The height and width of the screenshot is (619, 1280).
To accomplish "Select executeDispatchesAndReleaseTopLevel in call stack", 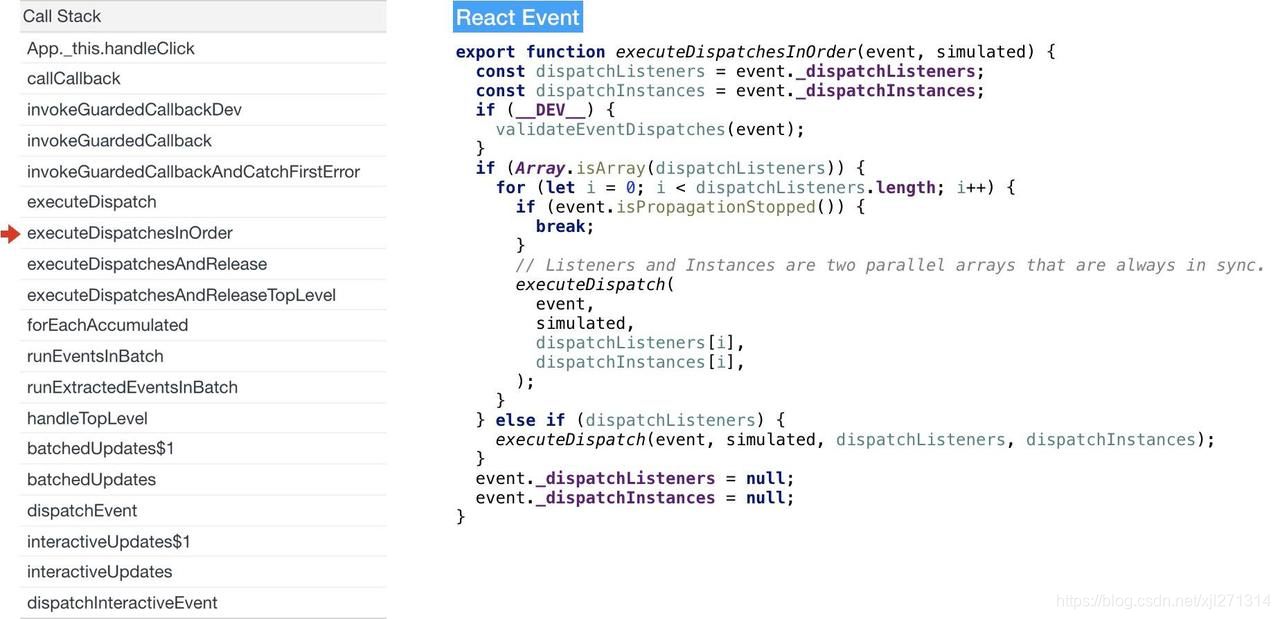I will pyautogui.click(x=203, y=295).
